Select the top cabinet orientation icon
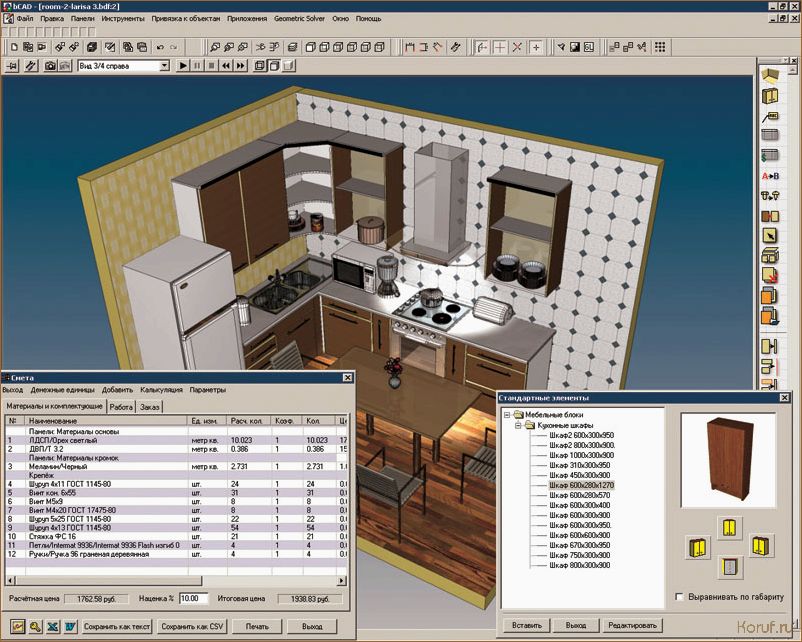 (x=727, y=526)
